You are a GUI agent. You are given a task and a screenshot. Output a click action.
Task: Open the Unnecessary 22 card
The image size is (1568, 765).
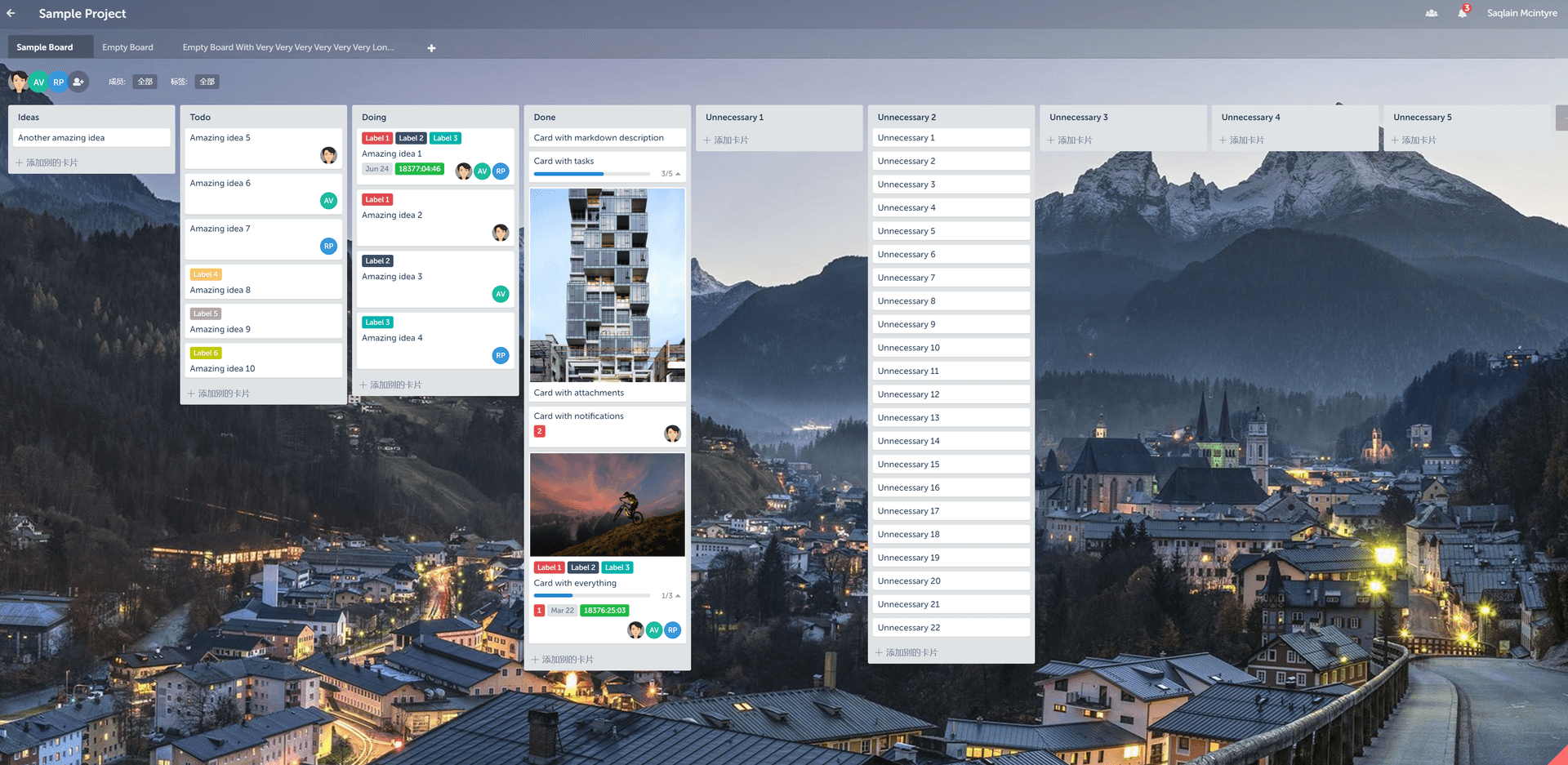[951, 628]
